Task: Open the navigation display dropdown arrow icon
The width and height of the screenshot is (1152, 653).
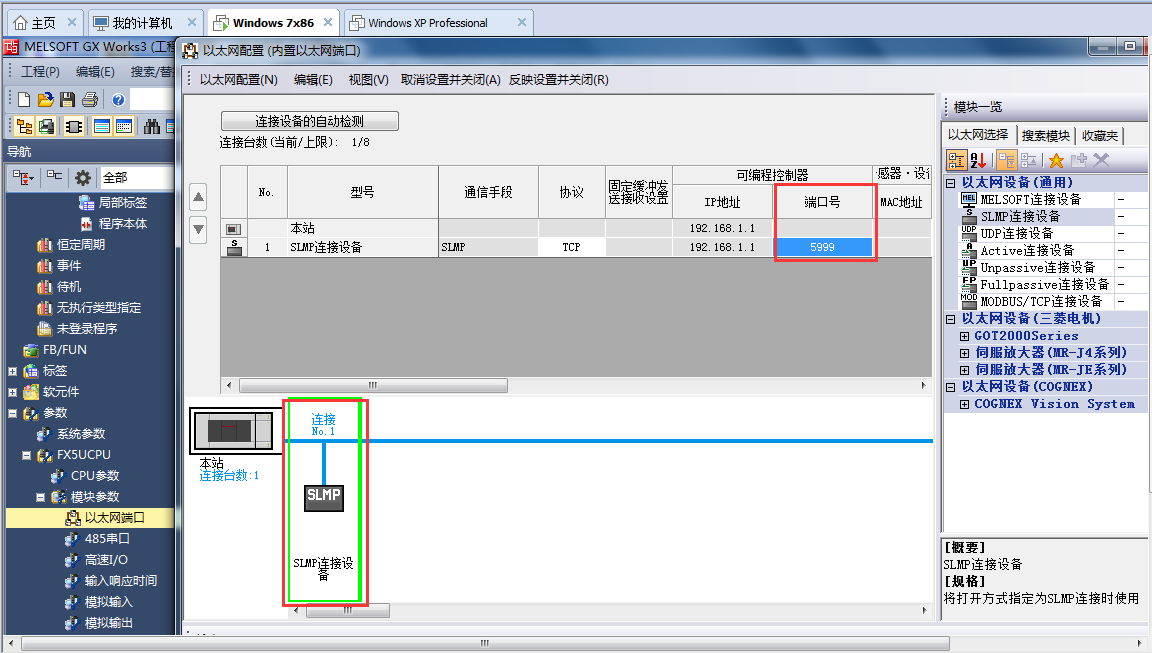Action: 23,178
